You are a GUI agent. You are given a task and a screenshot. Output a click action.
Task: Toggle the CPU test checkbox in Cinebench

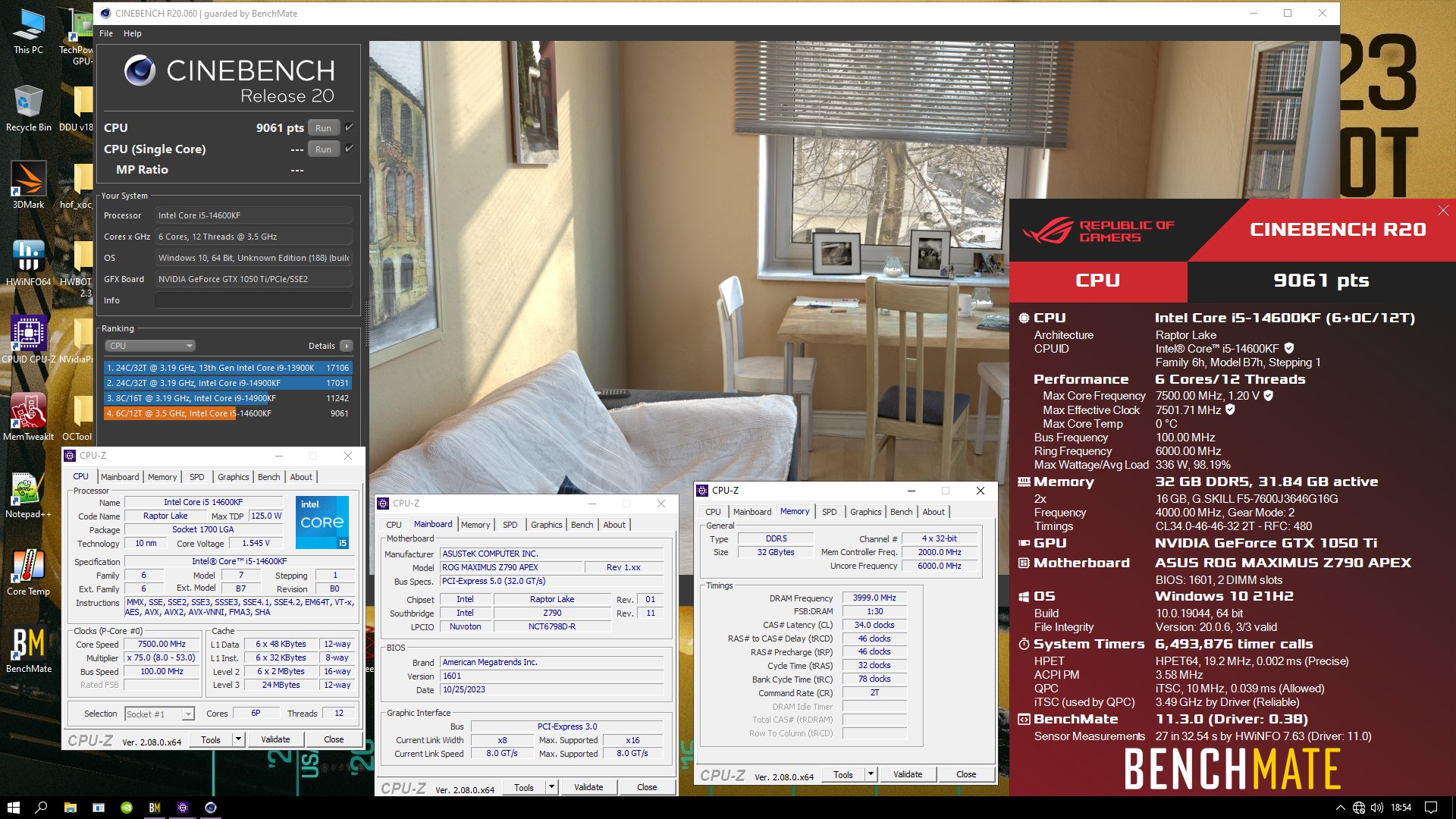pyautogui.click(x=349, y=127)
